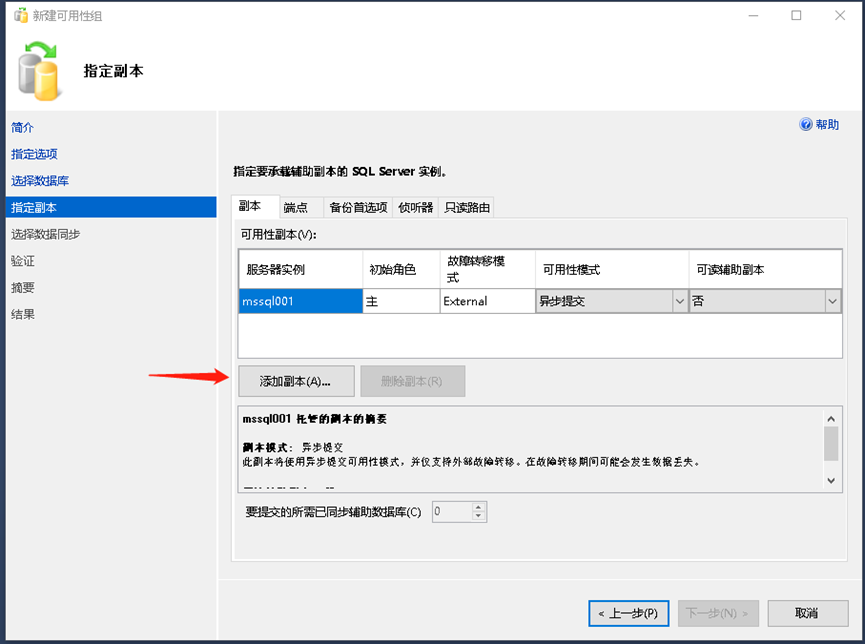Switch to the 备份首选项 tab

pos(358,207)
